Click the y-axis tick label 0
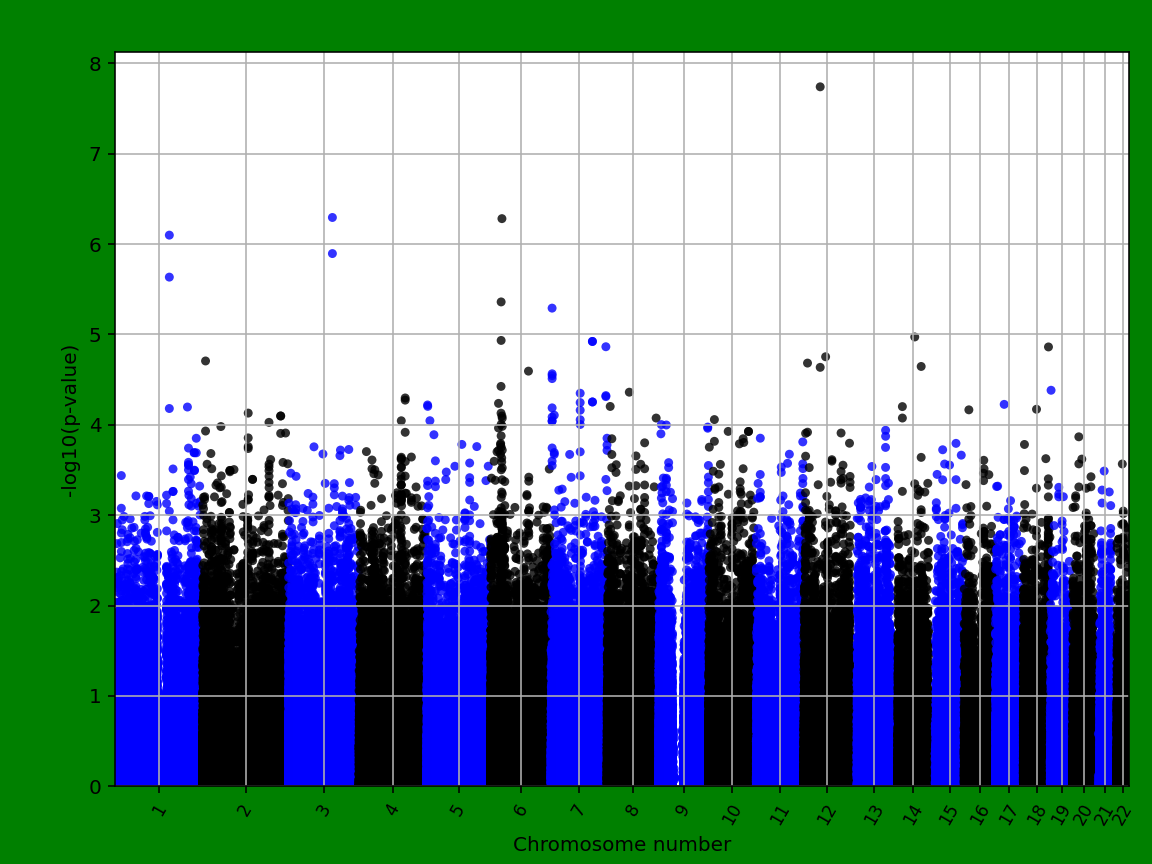Screen dimensions: 1152x864 point(95,785)
